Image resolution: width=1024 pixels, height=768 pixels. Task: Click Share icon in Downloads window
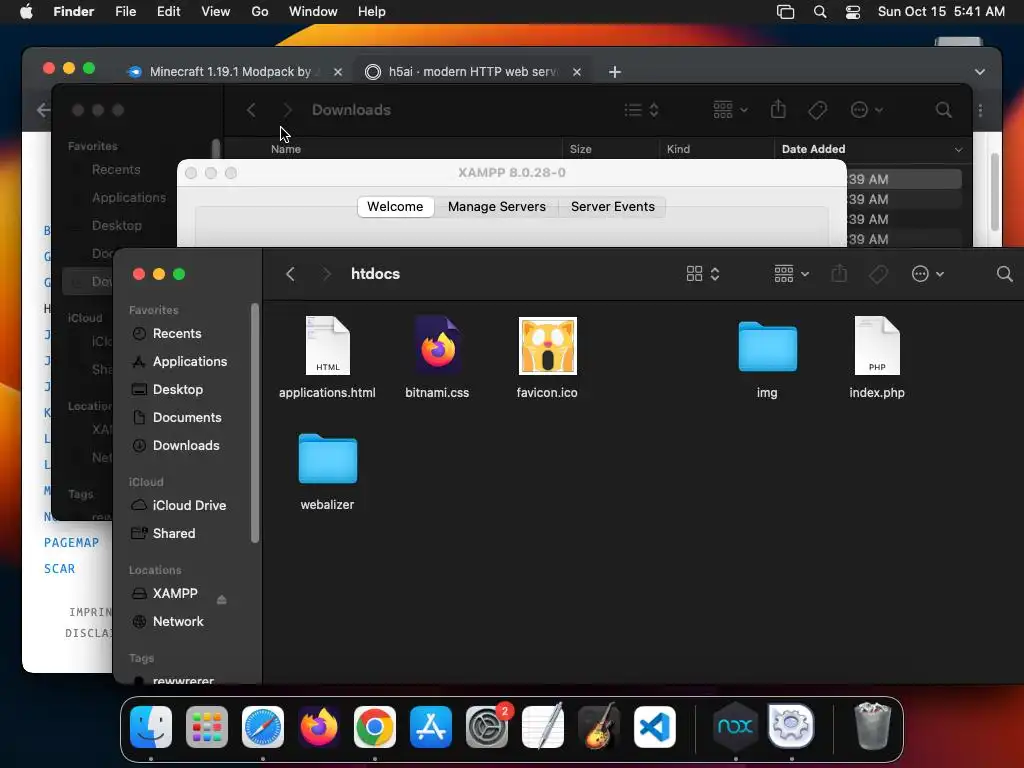pyautogui.click(x=778, y=110)
